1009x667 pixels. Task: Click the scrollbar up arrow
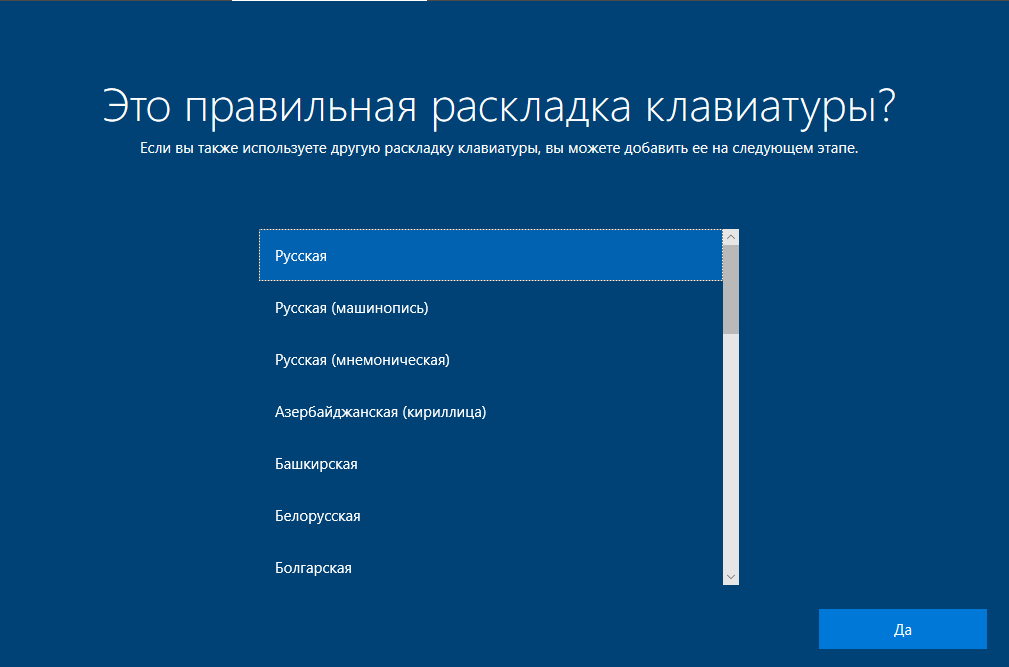pyautogui.click(x=730, y=237)
